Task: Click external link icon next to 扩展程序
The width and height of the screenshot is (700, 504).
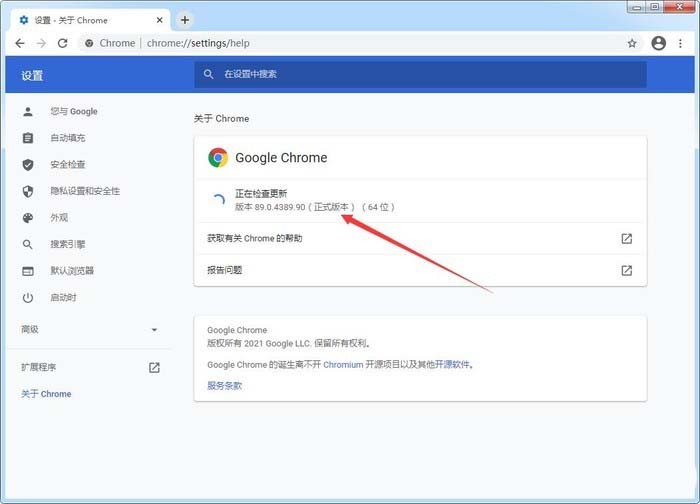Action: pyautogui.click(x=154, y=367)
